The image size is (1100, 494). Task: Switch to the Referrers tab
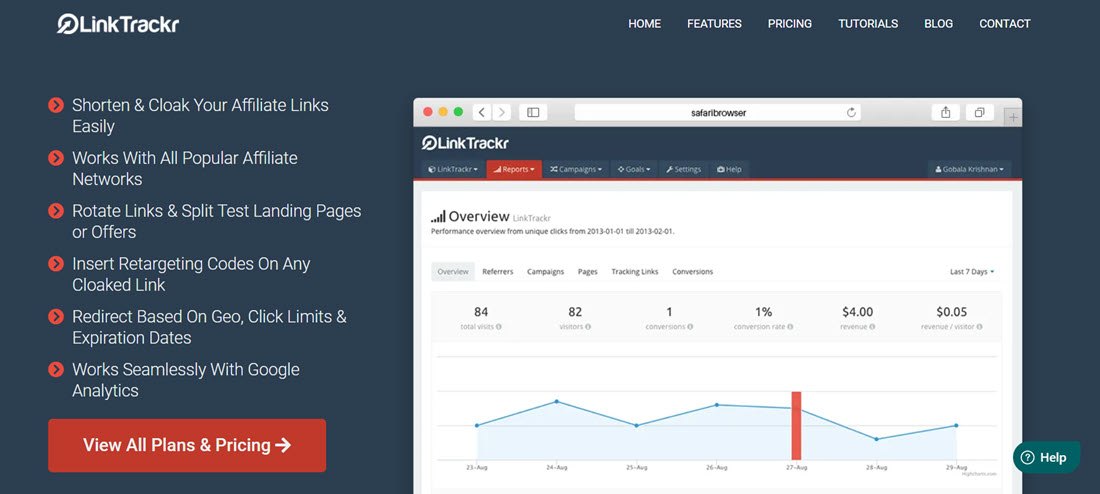pyautogui.click(x=497, y=272)
